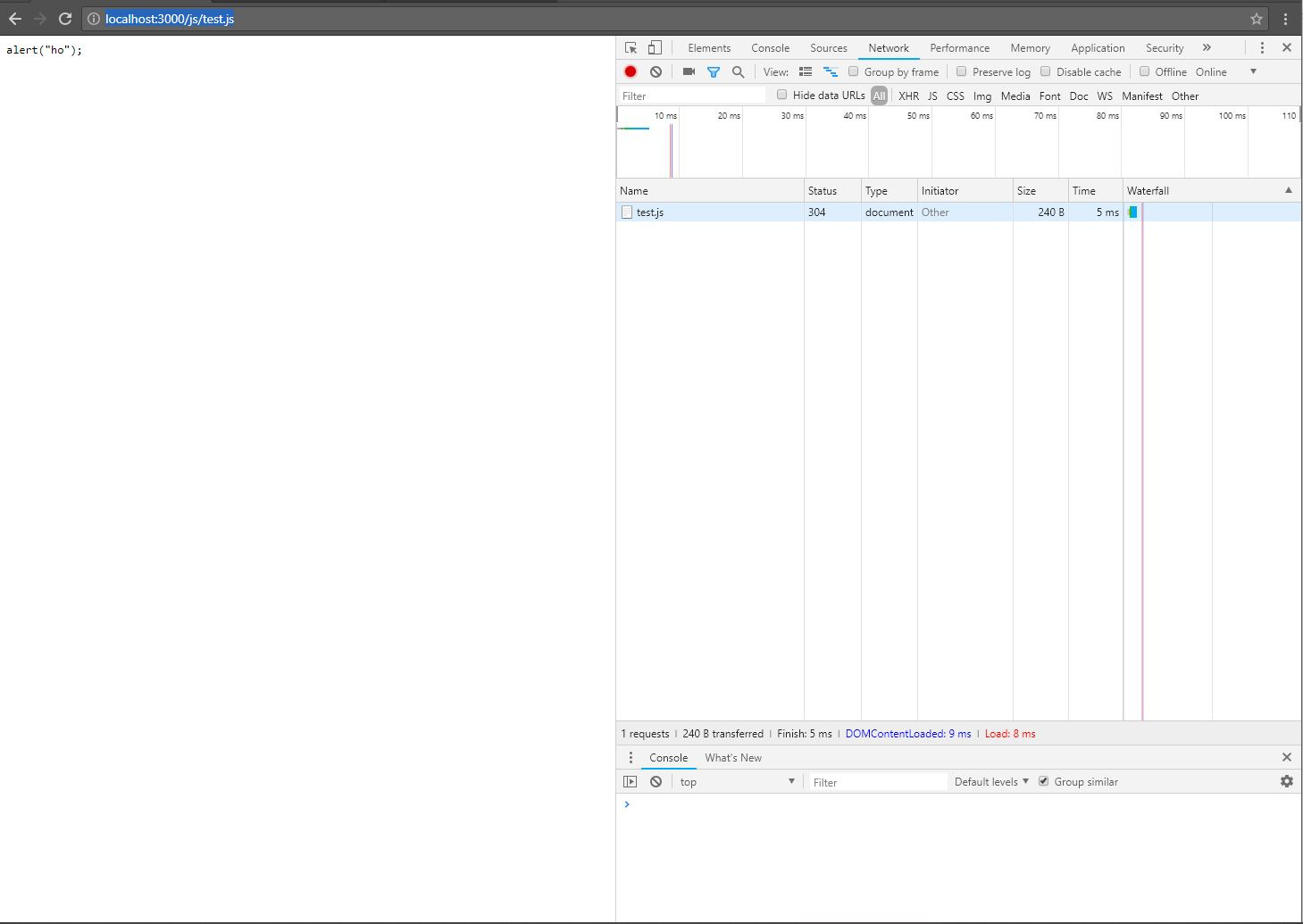Enable Preserve log checkbox
The height and width of the screenshot is (924, 1303).
click(x=962, y=71)
